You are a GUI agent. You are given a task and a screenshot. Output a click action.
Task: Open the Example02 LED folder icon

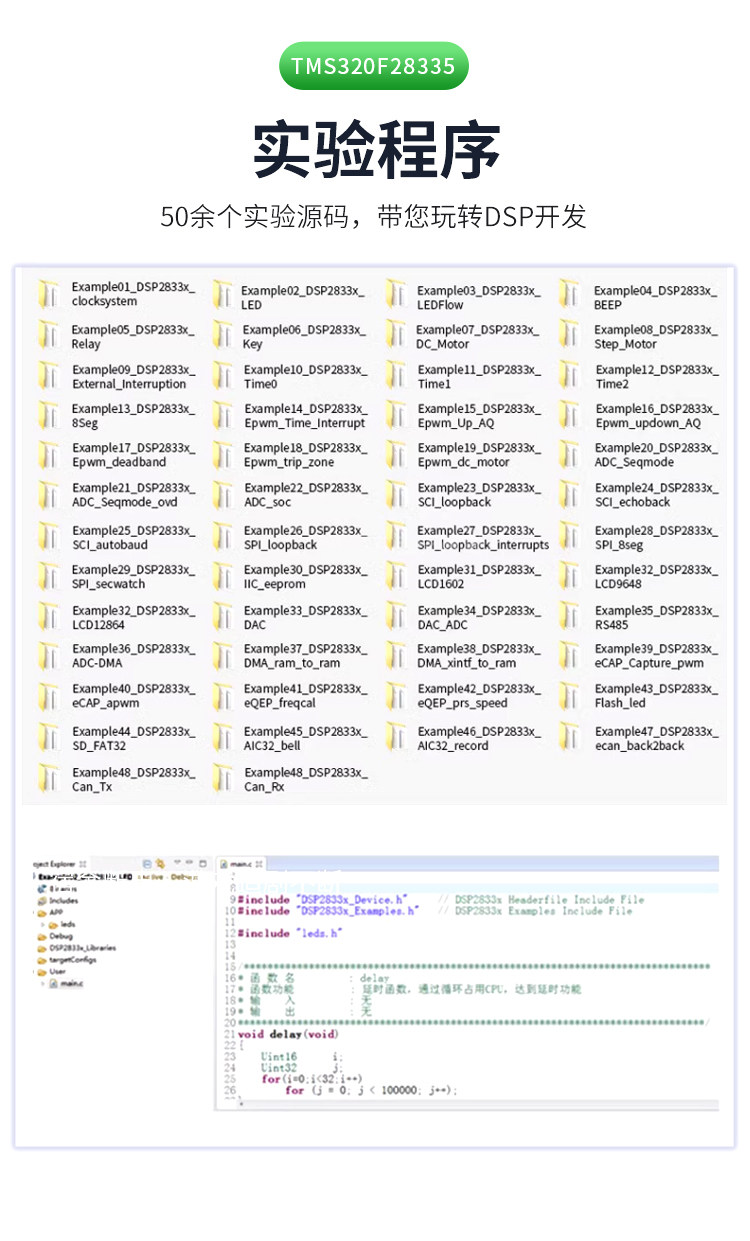222,296
